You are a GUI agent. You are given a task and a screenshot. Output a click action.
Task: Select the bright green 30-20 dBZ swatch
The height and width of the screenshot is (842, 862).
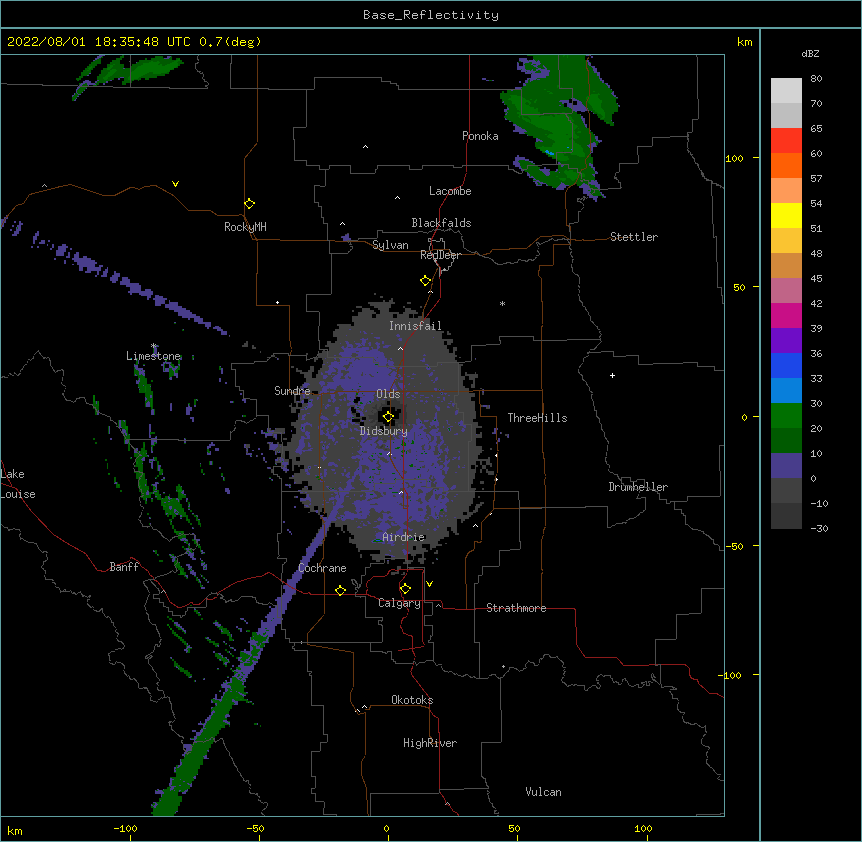tap(786, 416)
